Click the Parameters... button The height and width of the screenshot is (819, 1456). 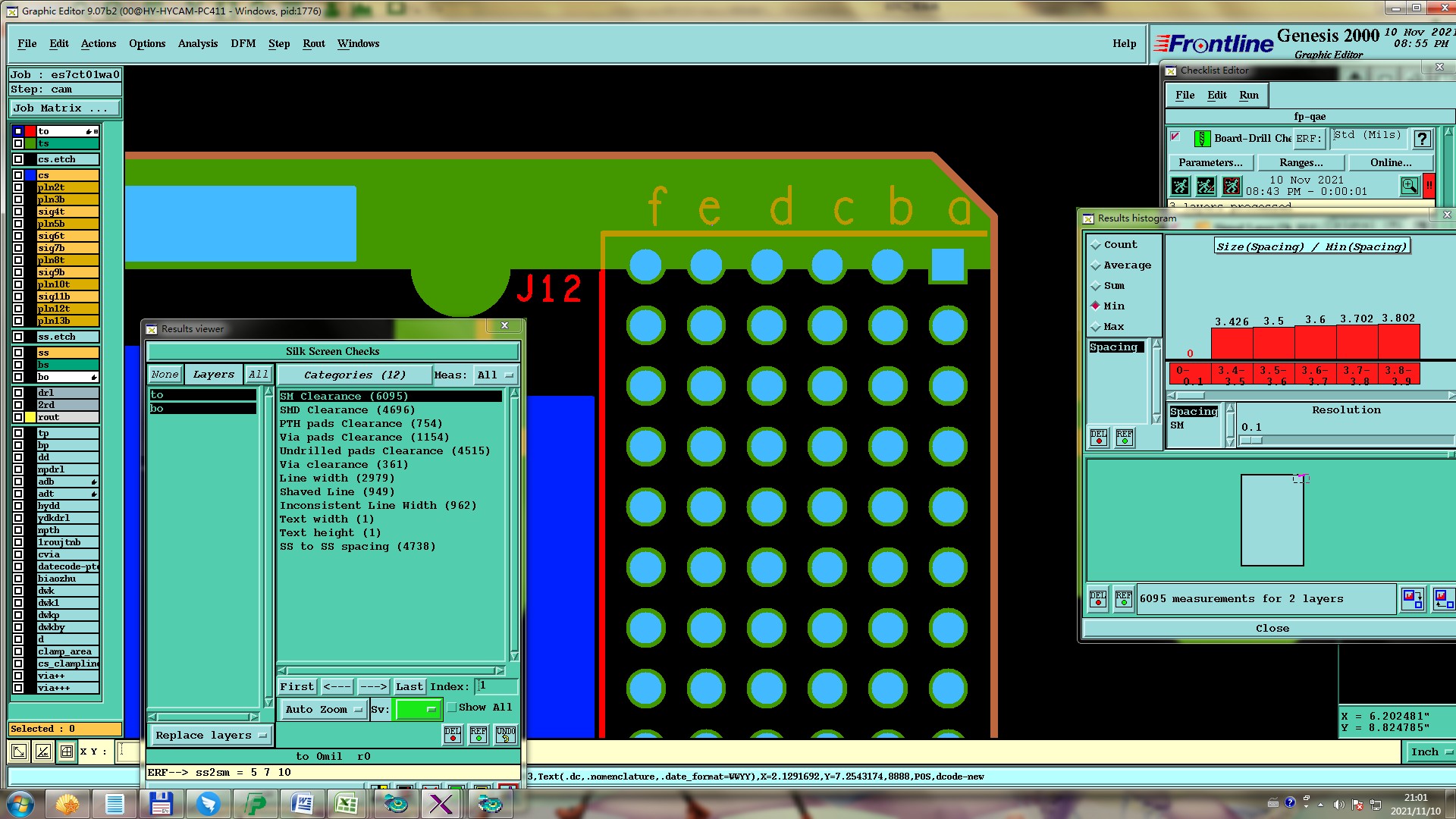coord(1210,163)
